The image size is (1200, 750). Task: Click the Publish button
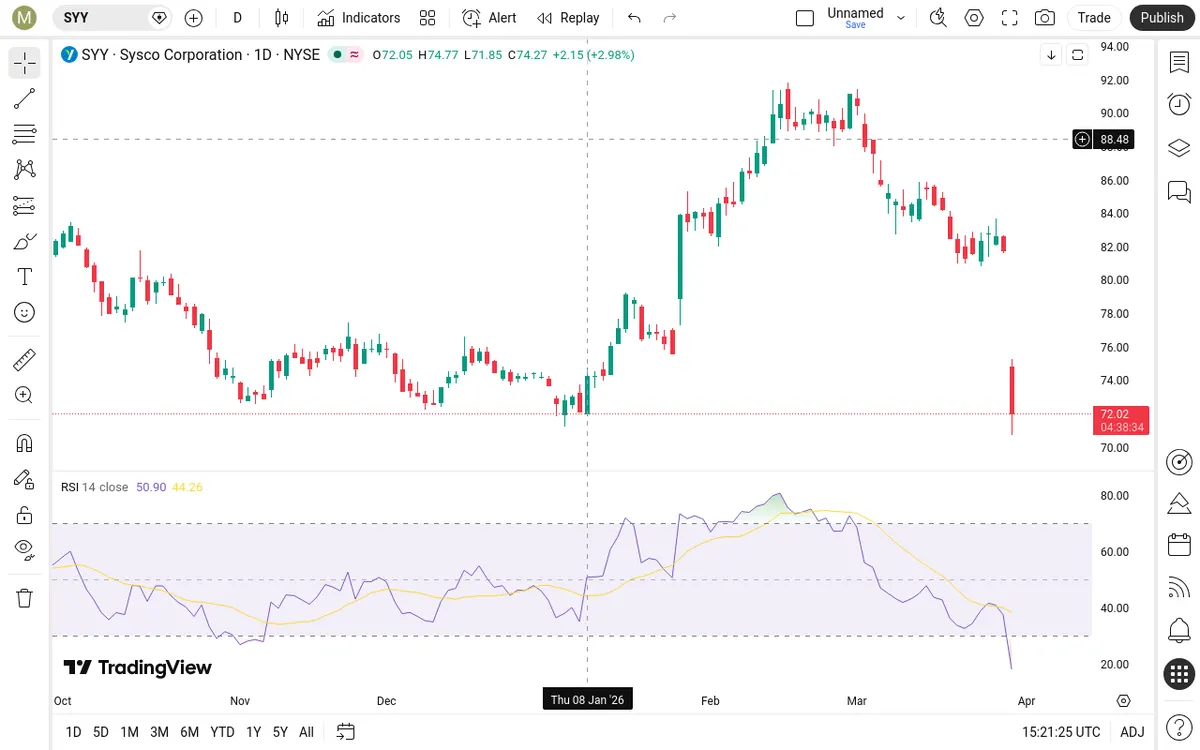click(x=1162, y=18)
